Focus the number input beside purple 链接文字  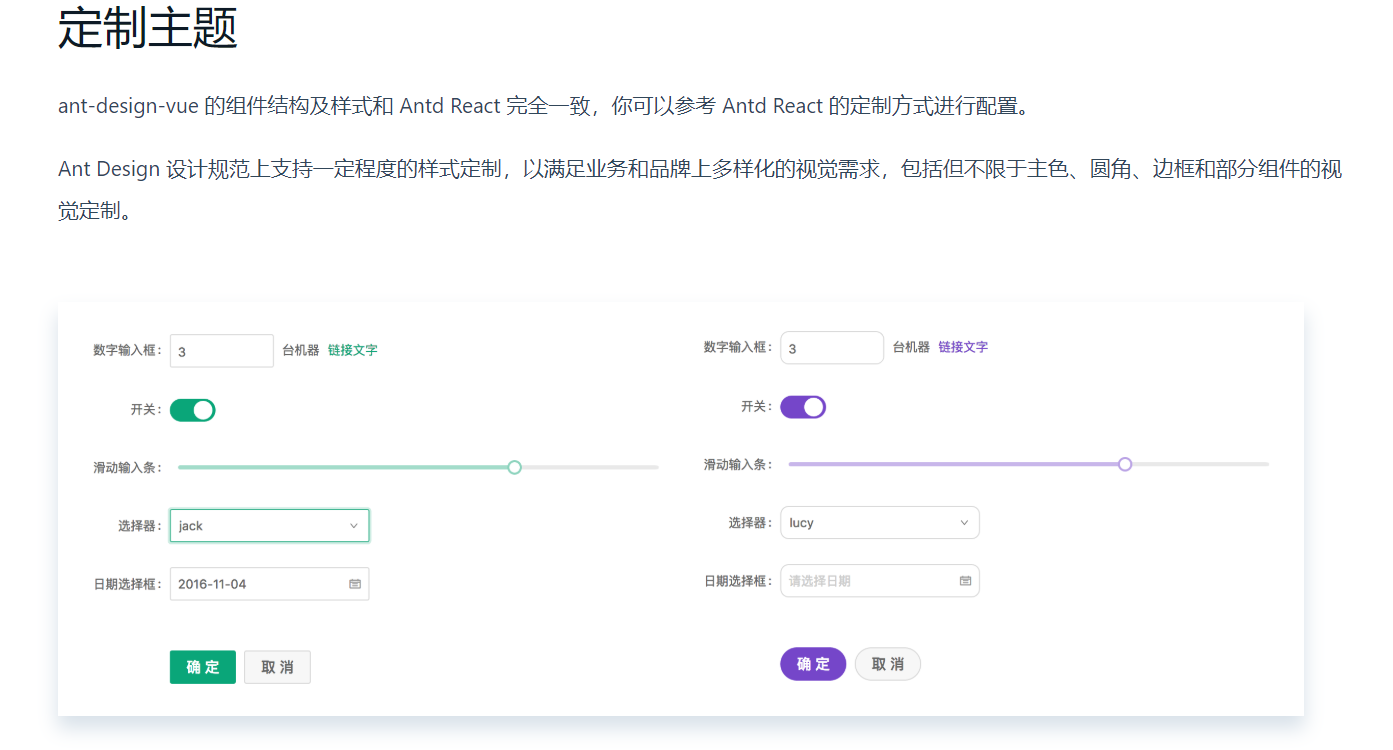pos(832,348)
